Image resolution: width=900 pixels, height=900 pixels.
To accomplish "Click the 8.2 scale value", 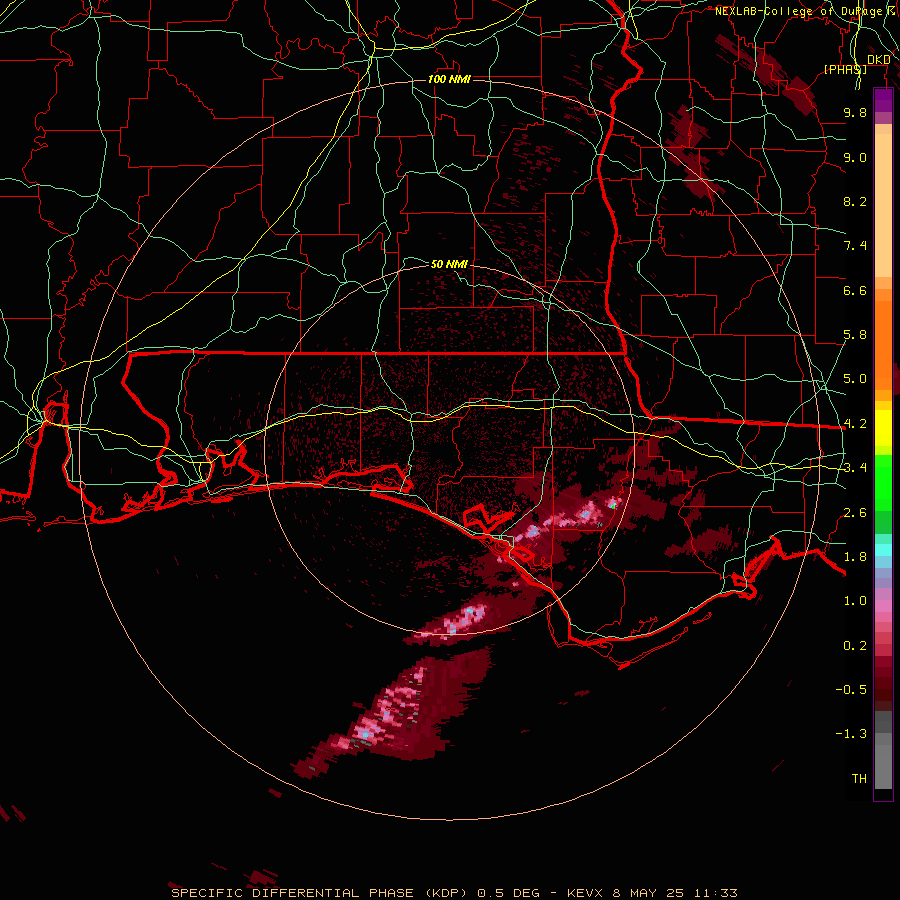I will tap(855, 201).
